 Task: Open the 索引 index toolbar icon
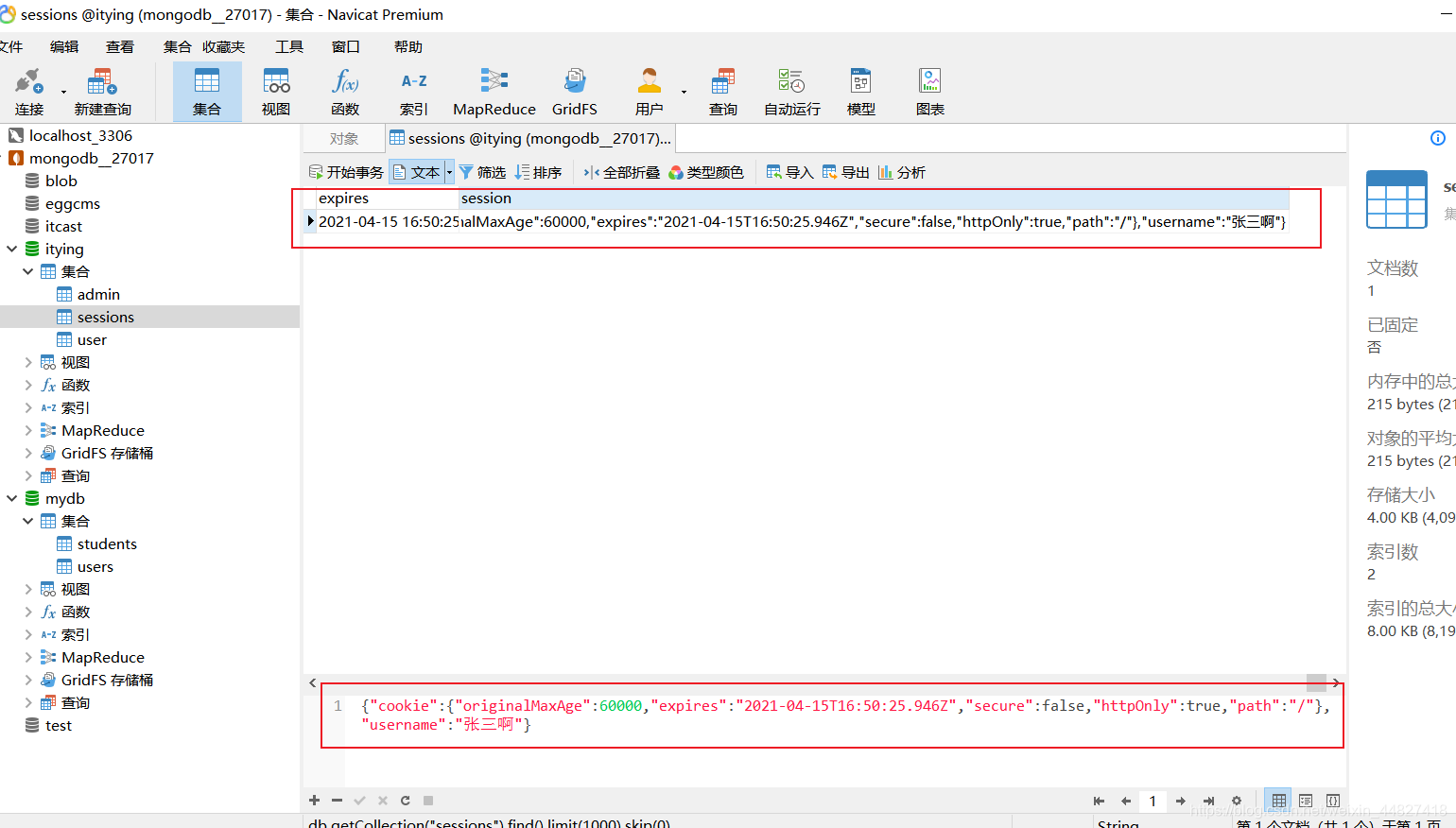click(414, 92)
